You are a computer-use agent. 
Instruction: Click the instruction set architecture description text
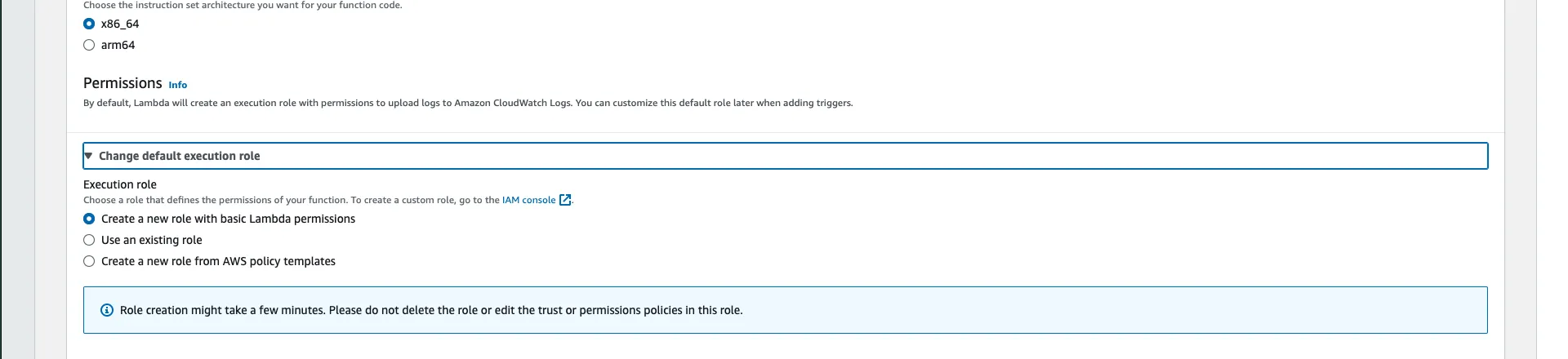click(x=243, y=5)
